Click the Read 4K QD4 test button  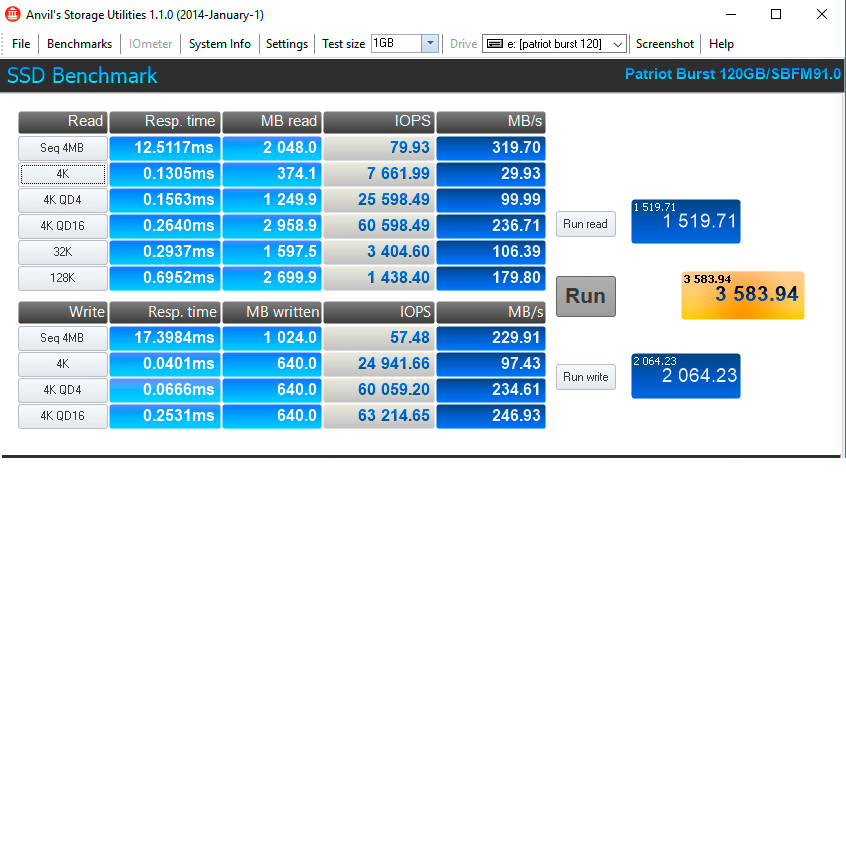(x=63, y=200)
